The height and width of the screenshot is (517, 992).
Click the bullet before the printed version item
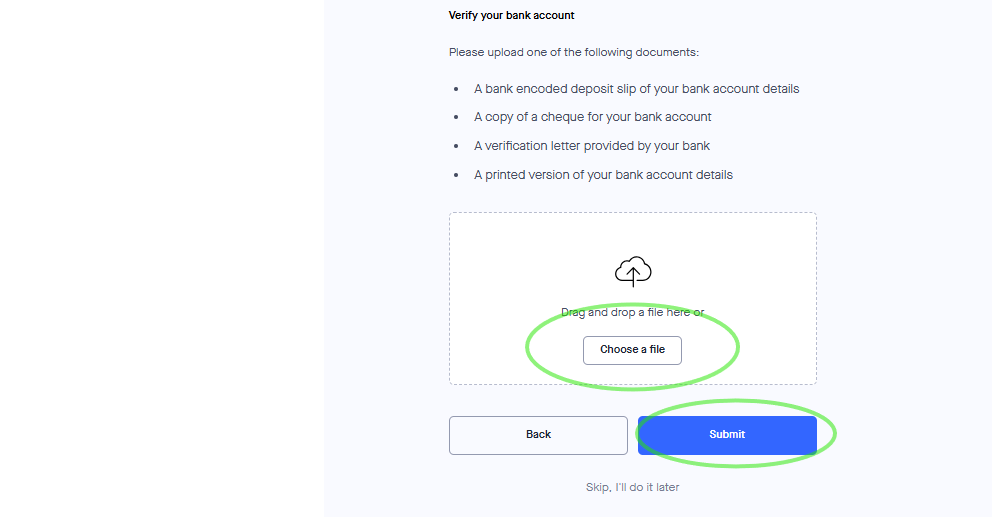point(456,175)
